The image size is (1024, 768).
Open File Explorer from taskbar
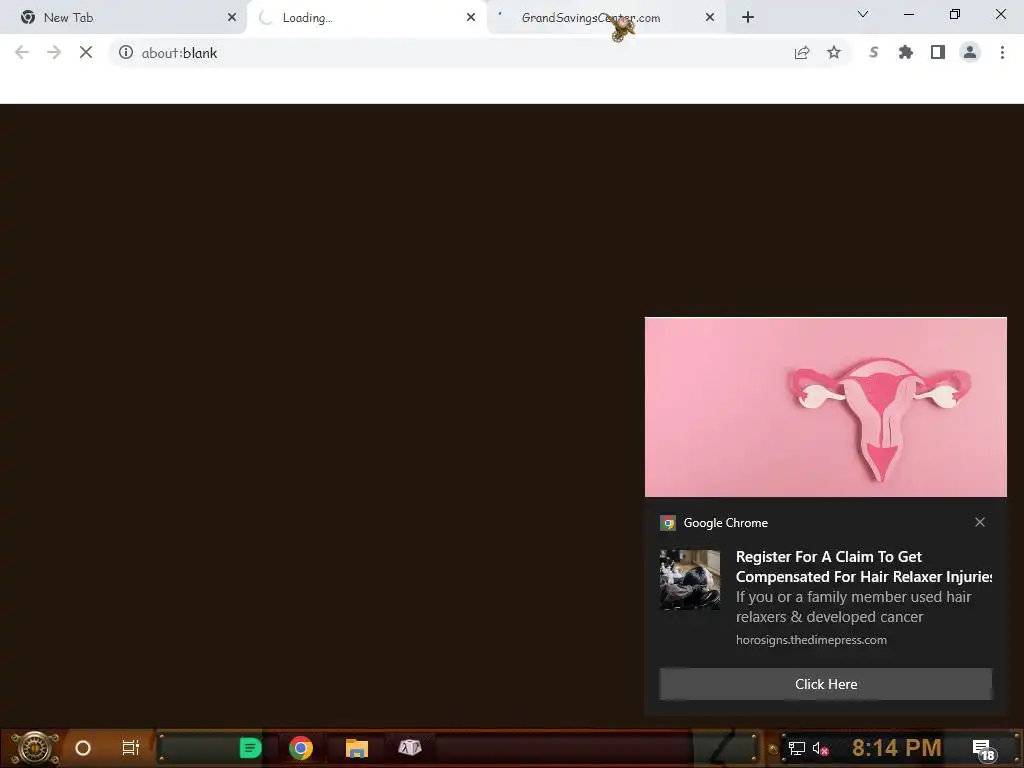tap(357, 748)
